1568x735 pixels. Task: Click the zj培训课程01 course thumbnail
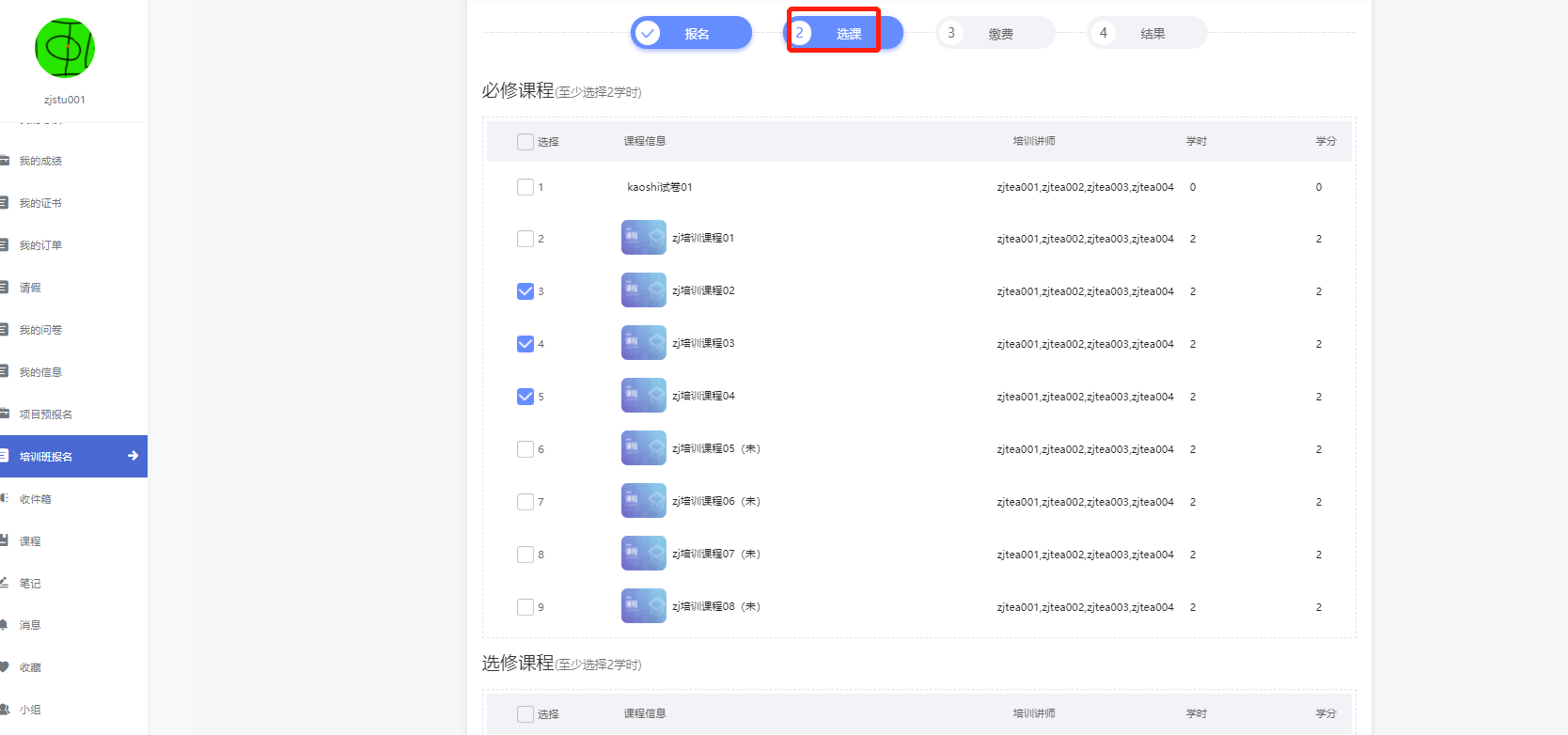643,238
